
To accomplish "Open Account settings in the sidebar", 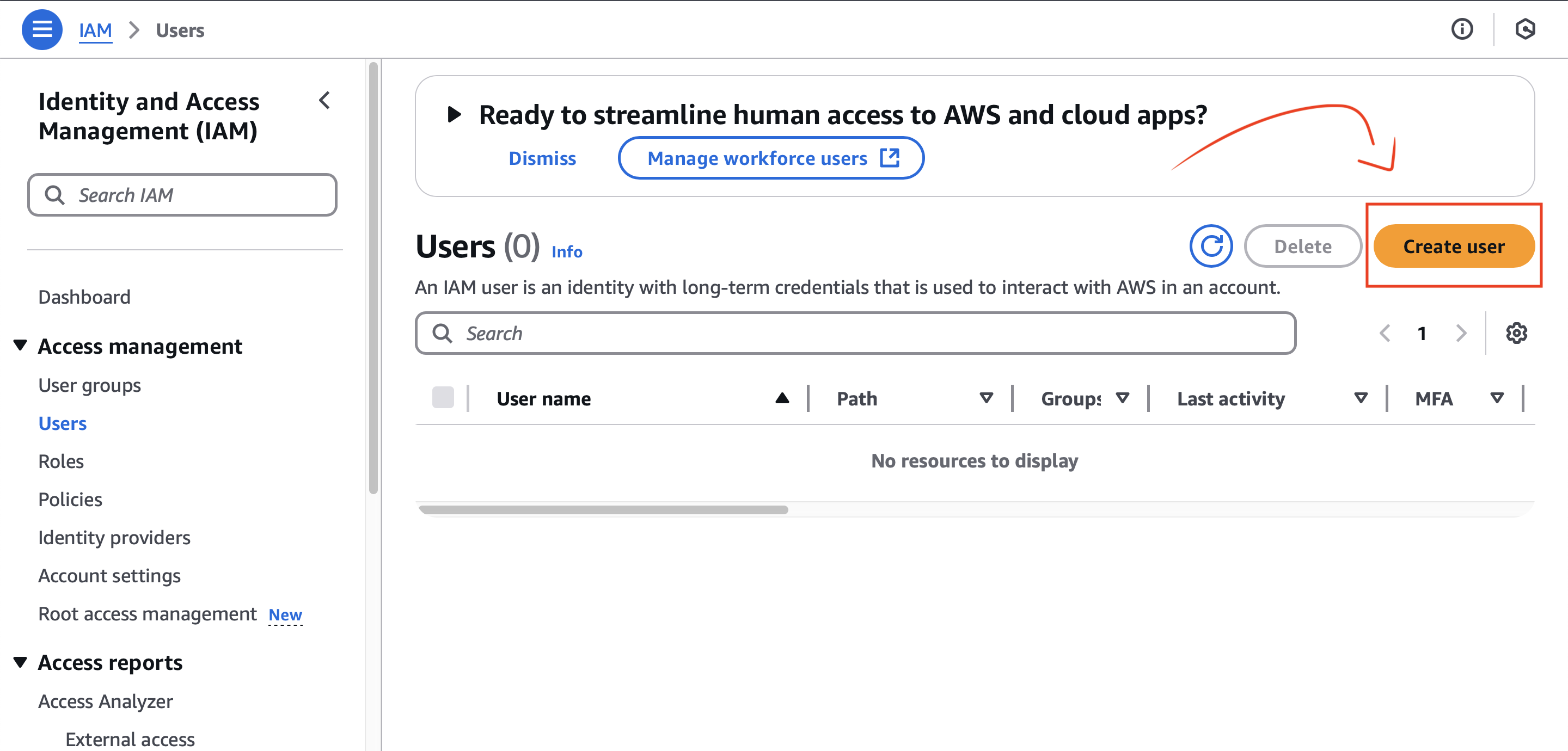I will tap(109, 576).
